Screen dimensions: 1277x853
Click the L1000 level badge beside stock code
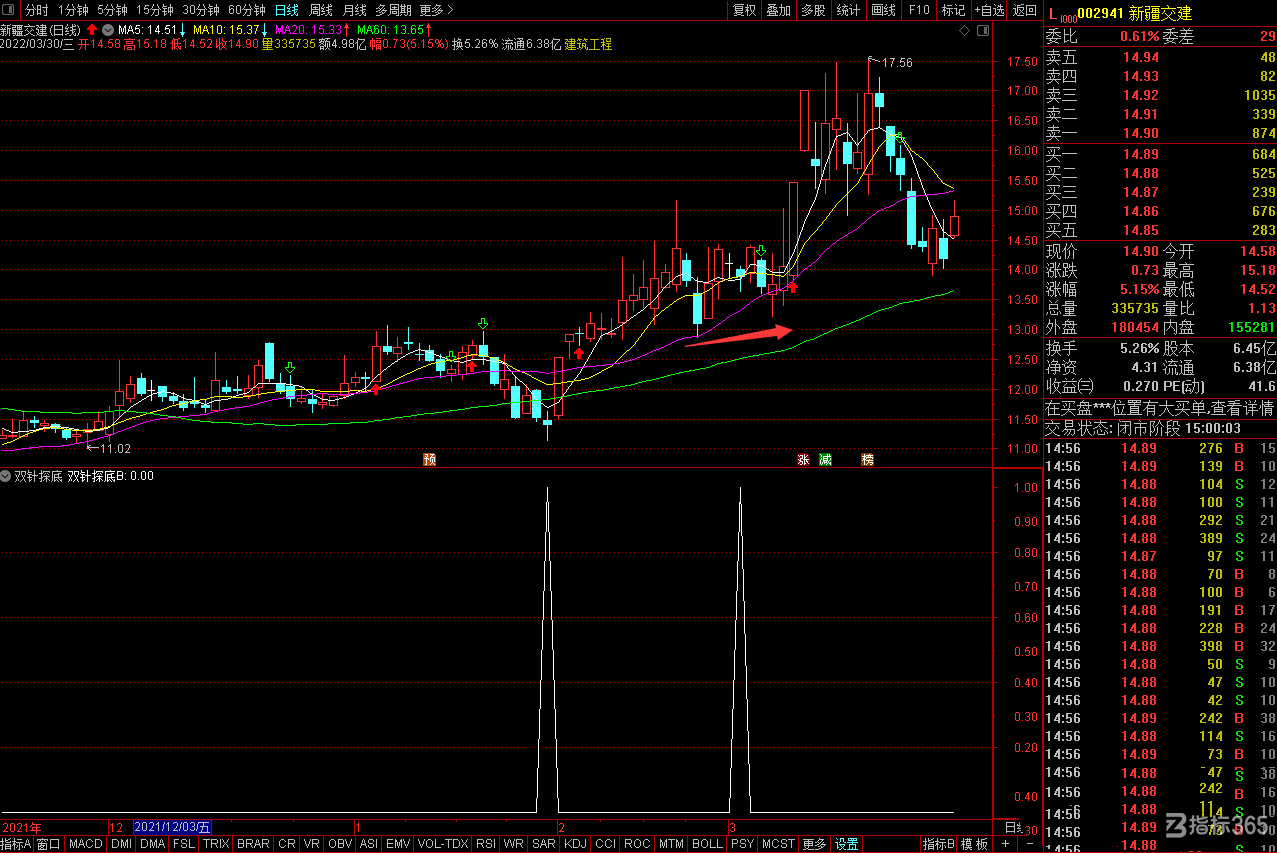(x=1062, y=13)
